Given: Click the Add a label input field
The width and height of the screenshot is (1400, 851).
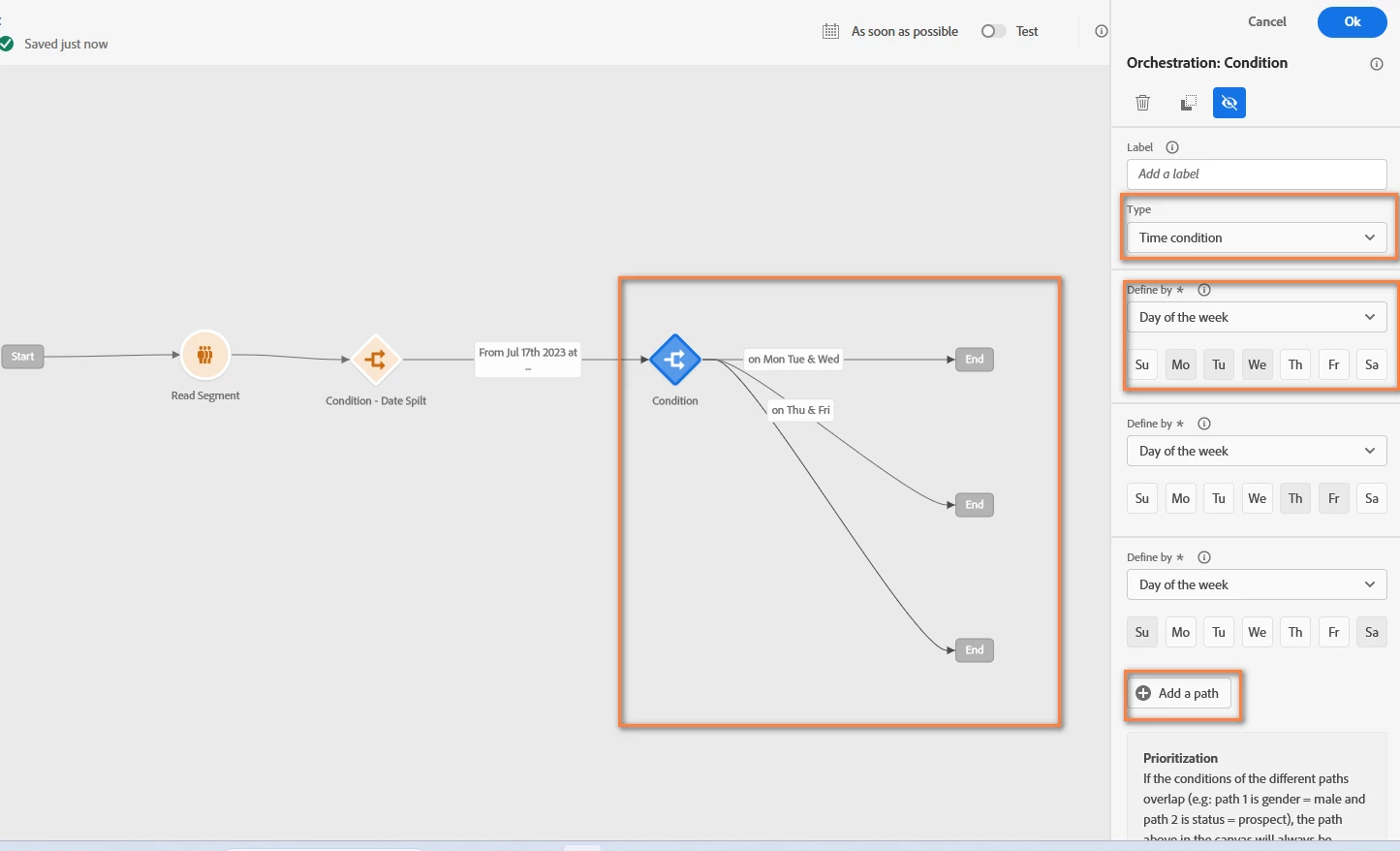Looking at the screenshot, I should 1257,174.
